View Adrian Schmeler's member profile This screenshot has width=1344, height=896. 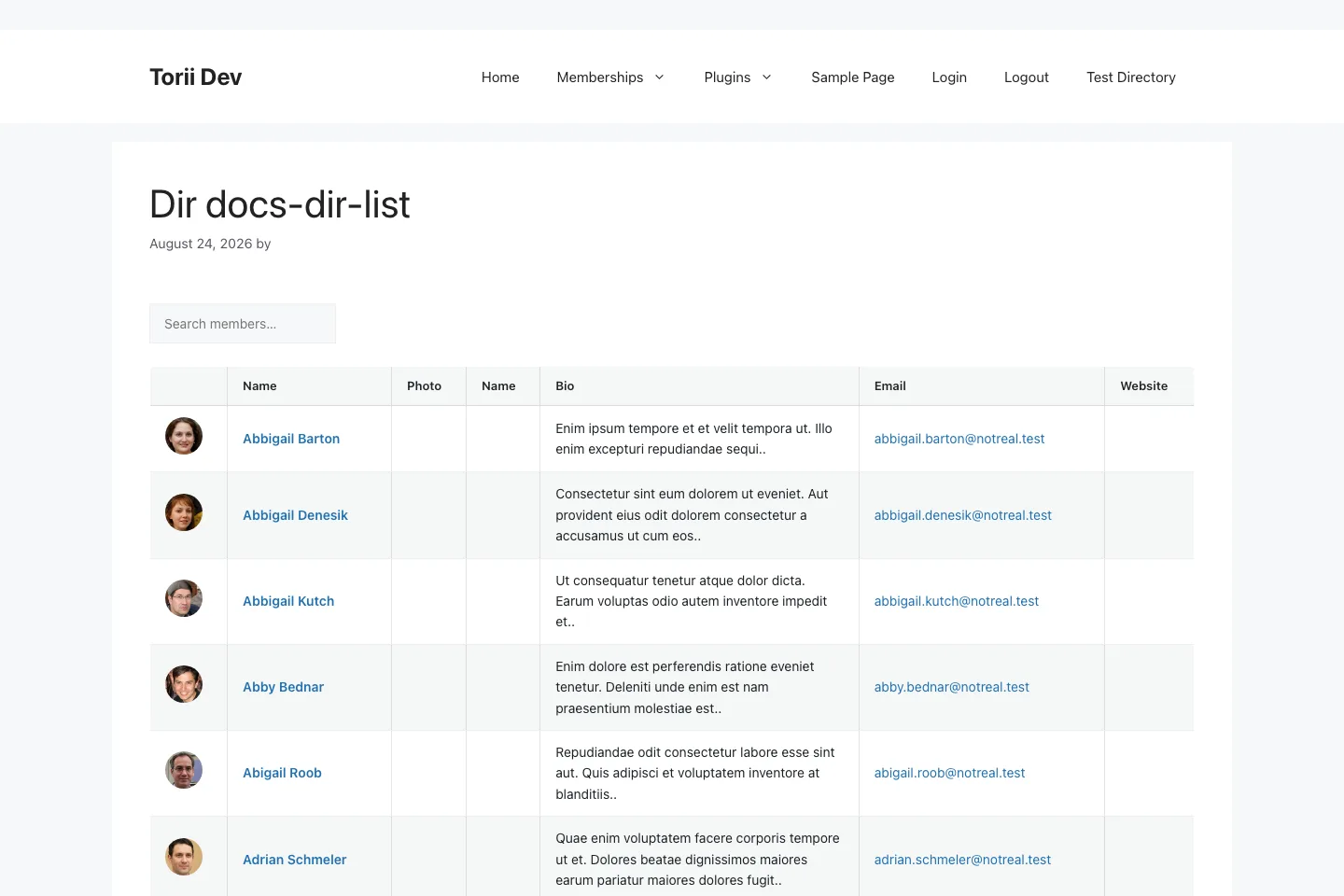click(294, 860)
